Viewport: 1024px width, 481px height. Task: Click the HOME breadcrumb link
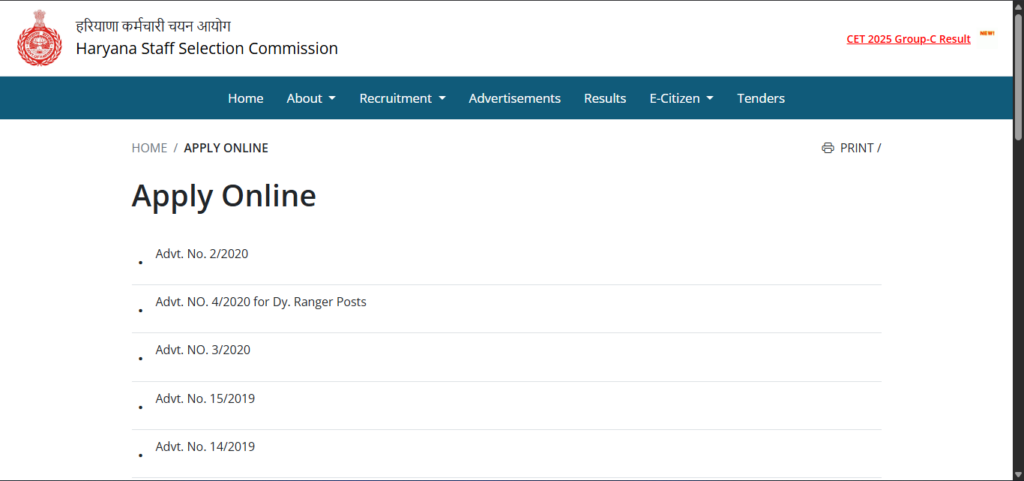pos(149,148)
